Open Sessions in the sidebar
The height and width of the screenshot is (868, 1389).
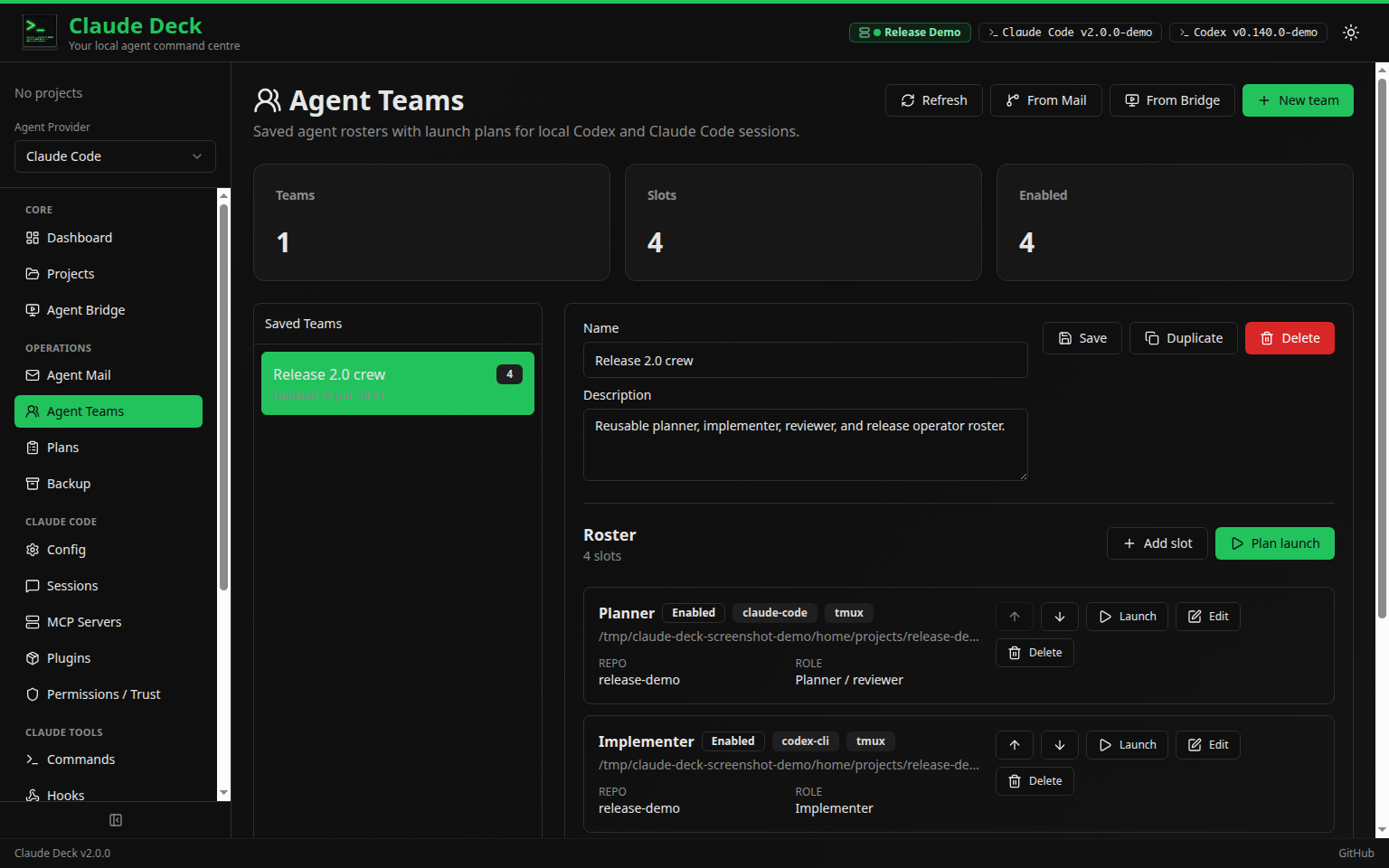(x=109, y=586)
